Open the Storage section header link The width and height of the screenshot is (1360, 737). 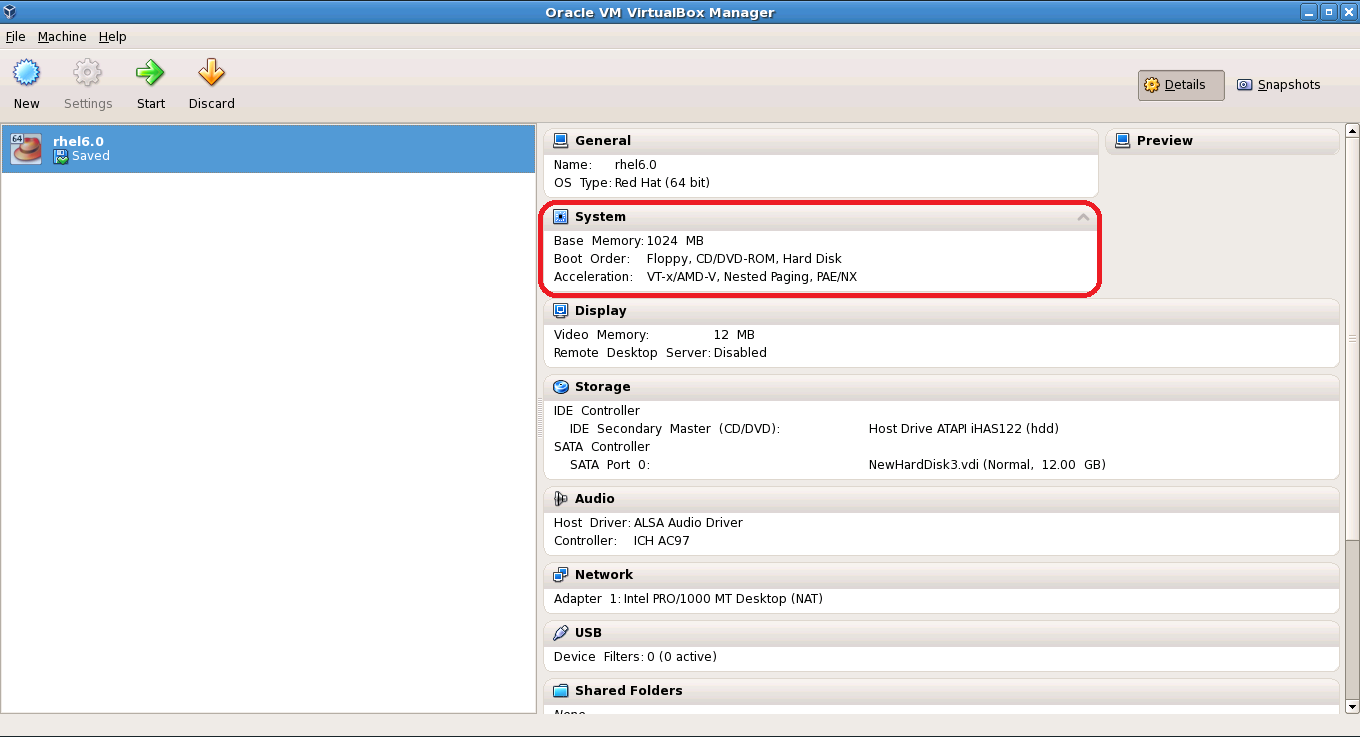[603, 387]
